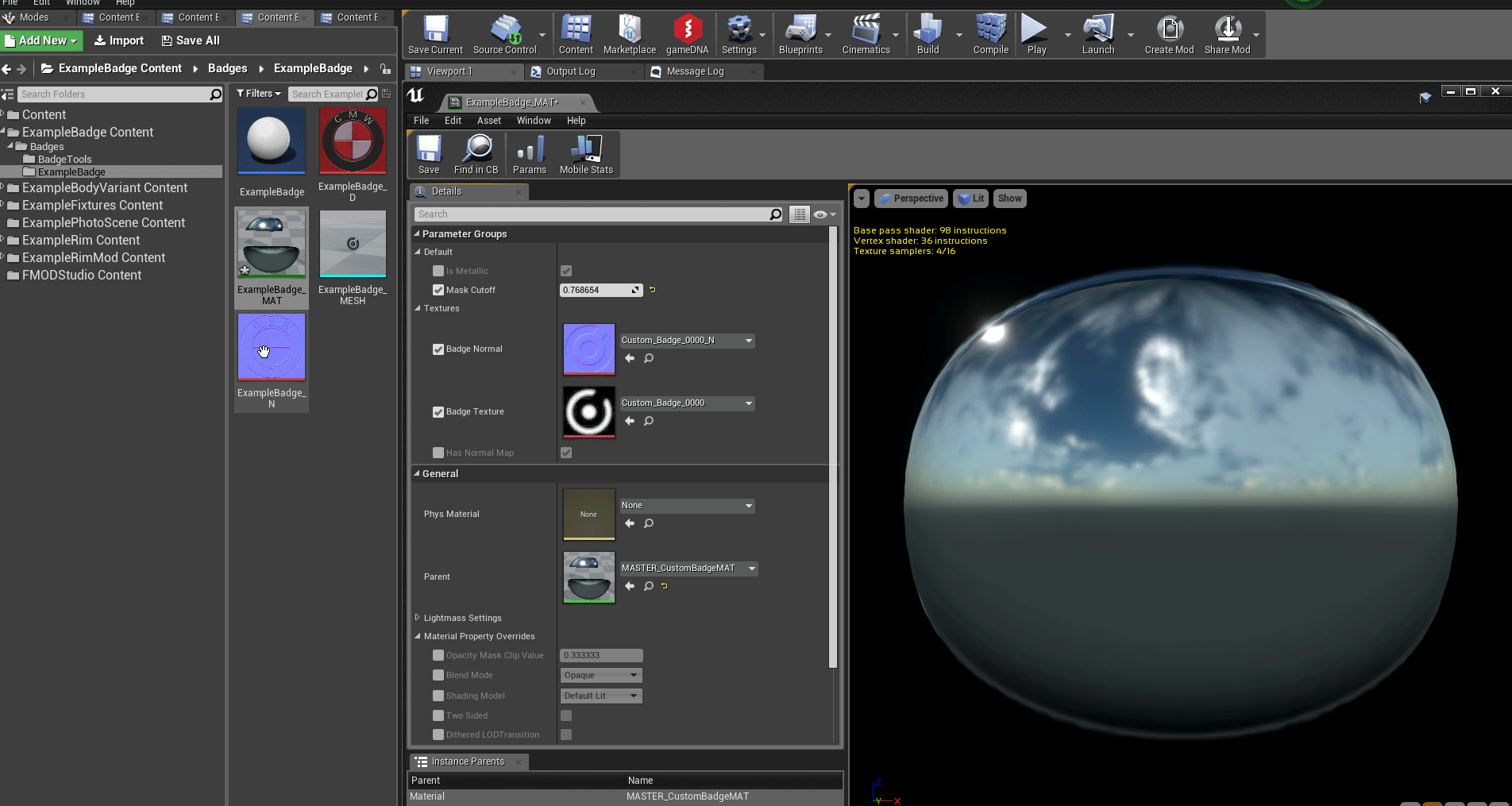Uncheck the Badge Normal parameter
The height and width of the screenshot is (806, 1512).
point(438,349)
